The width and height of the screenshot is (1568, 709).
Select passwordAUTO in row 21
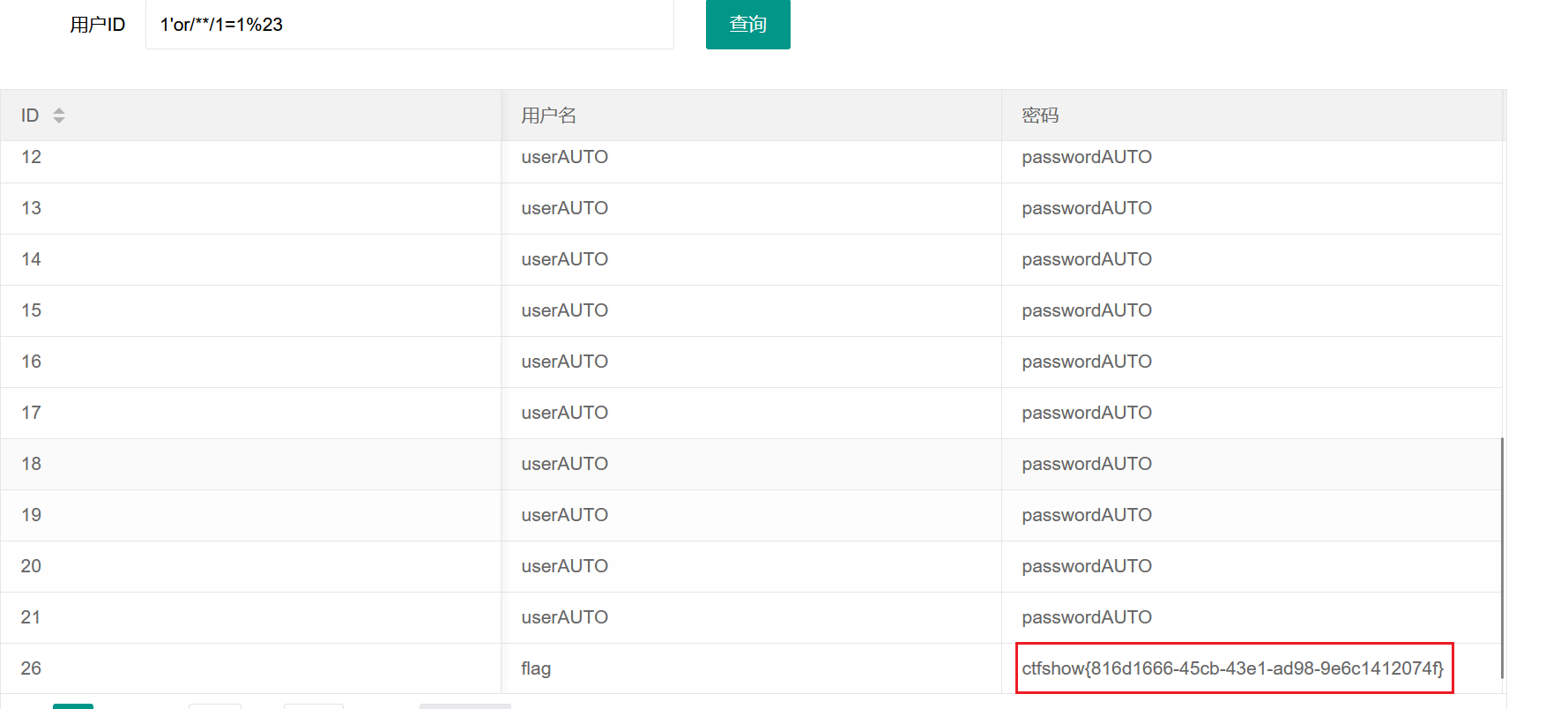click(x=1087, y=617)
